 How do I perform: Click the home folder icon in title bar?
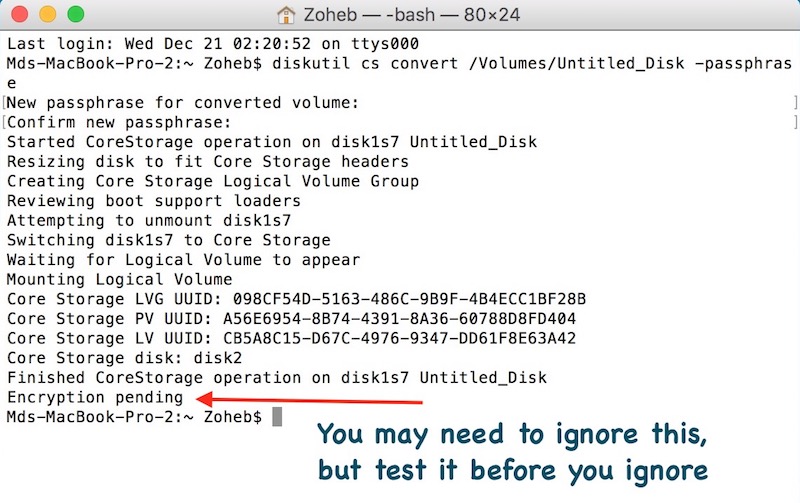[286, 16]
